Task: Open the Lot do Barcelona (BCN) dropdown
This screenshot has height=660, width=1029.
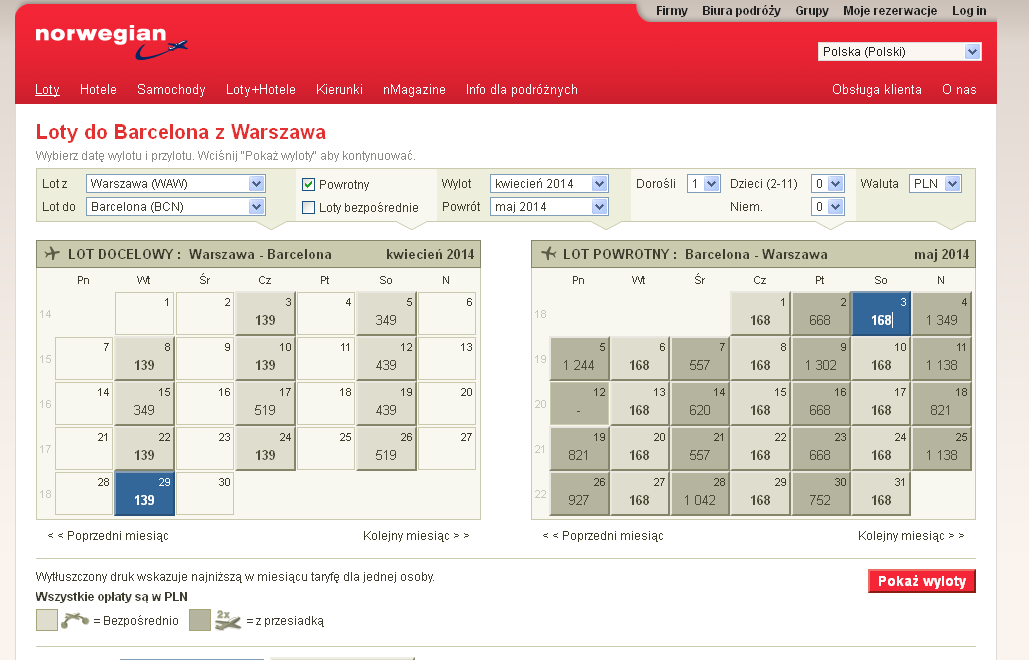Action: coord(176,207)
